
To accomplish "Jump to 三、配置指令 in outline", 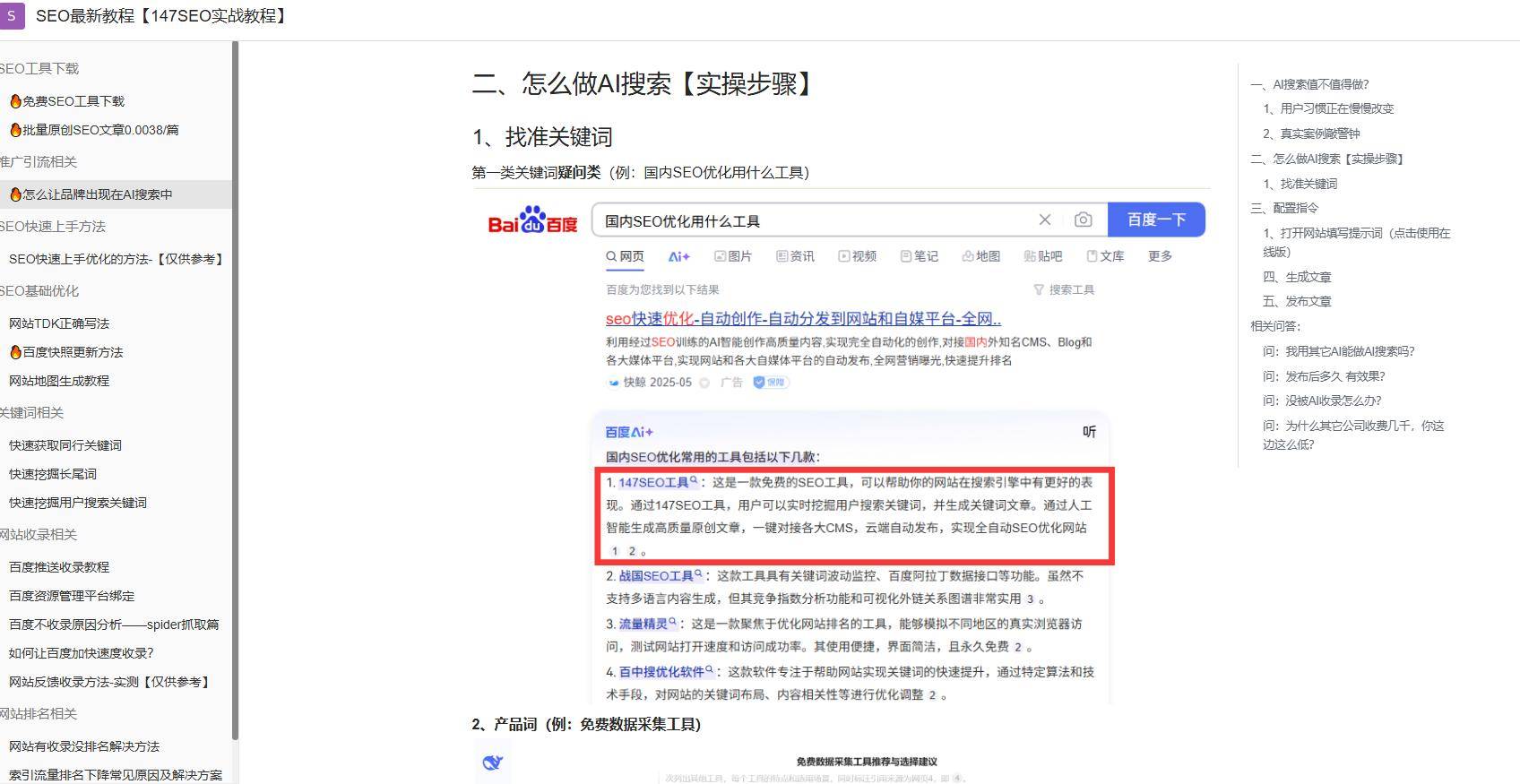I will click(1284, 208).
